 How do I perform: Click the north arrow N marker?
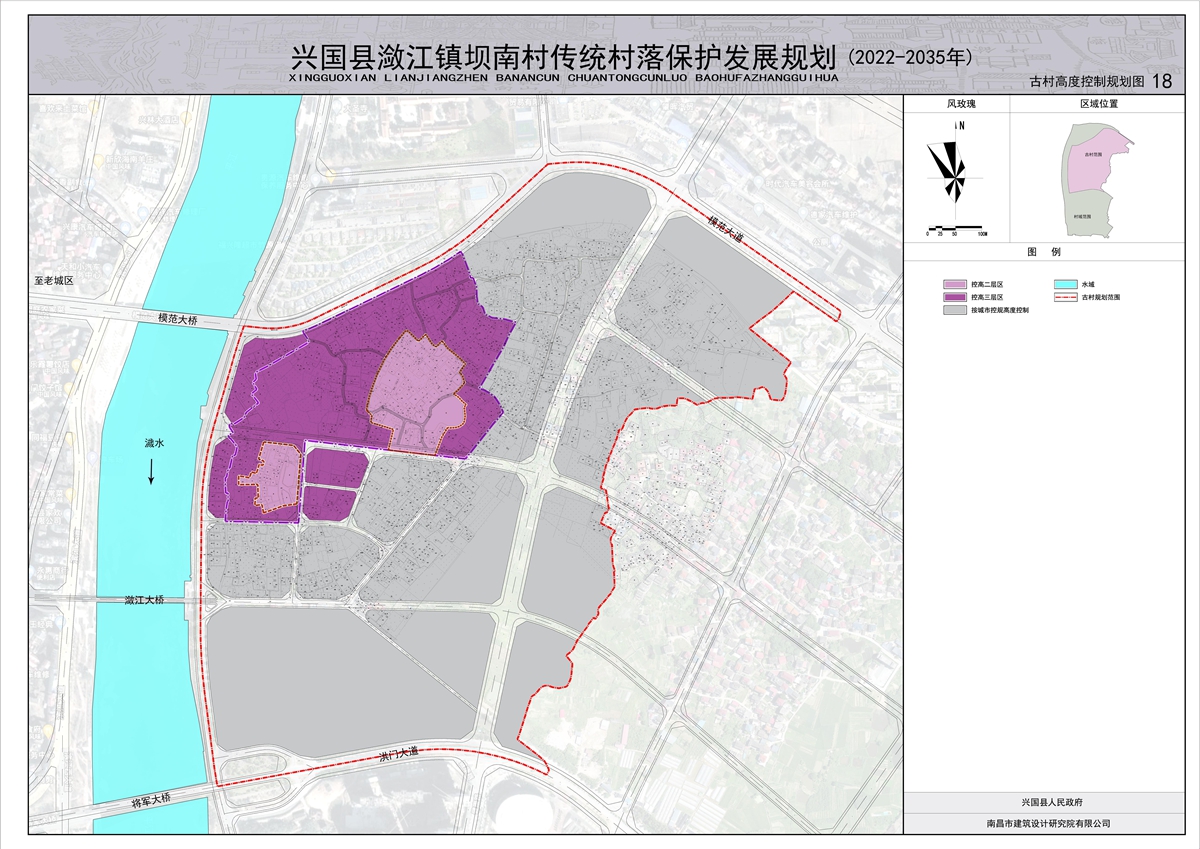tap(960, 126)
